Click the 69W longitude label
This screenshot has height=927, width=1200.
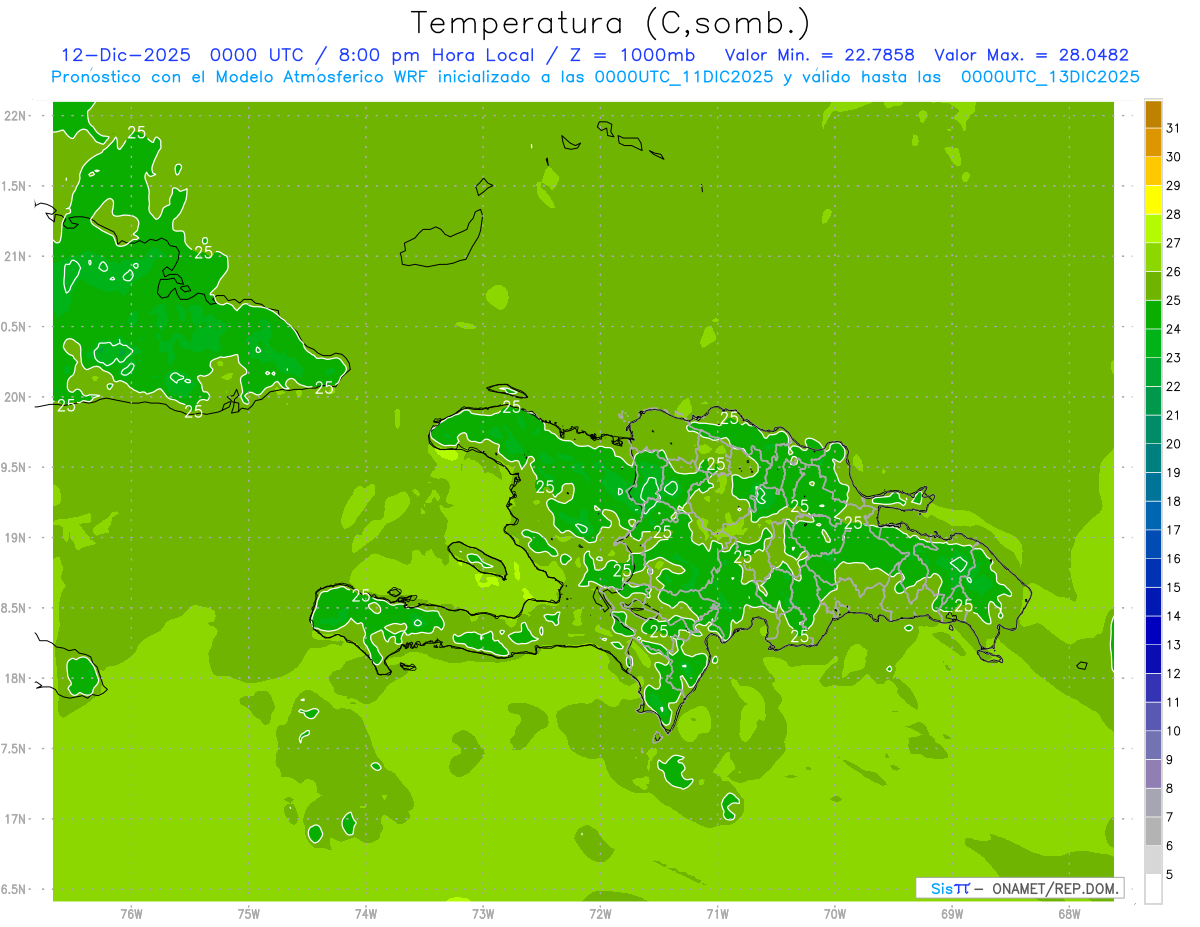952,913
